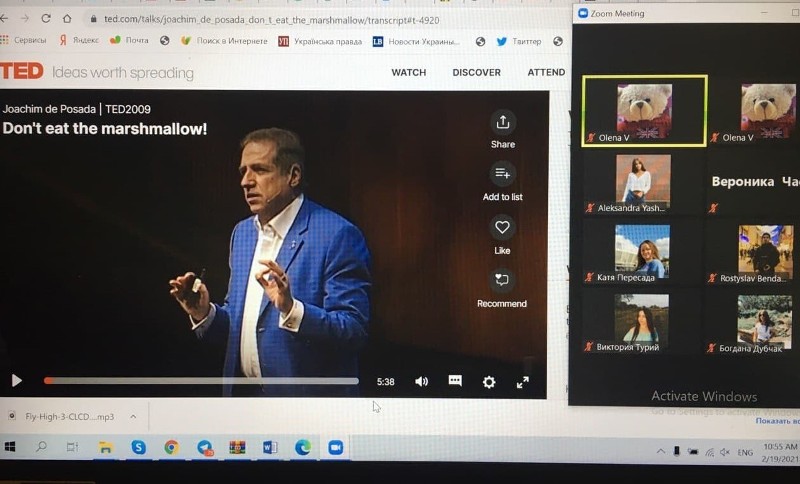The width and height of the screenshot is (800, 484).
Task: Select the yellow-bordered Olena V tile in Zoom
Action: [x=644, y=111]
